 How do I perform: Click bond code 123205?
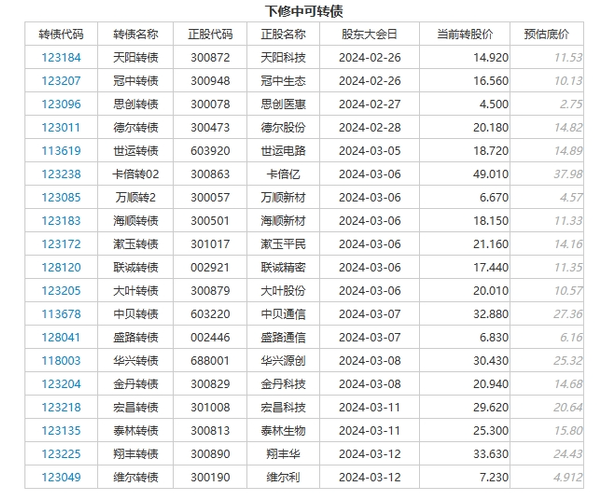61,291
